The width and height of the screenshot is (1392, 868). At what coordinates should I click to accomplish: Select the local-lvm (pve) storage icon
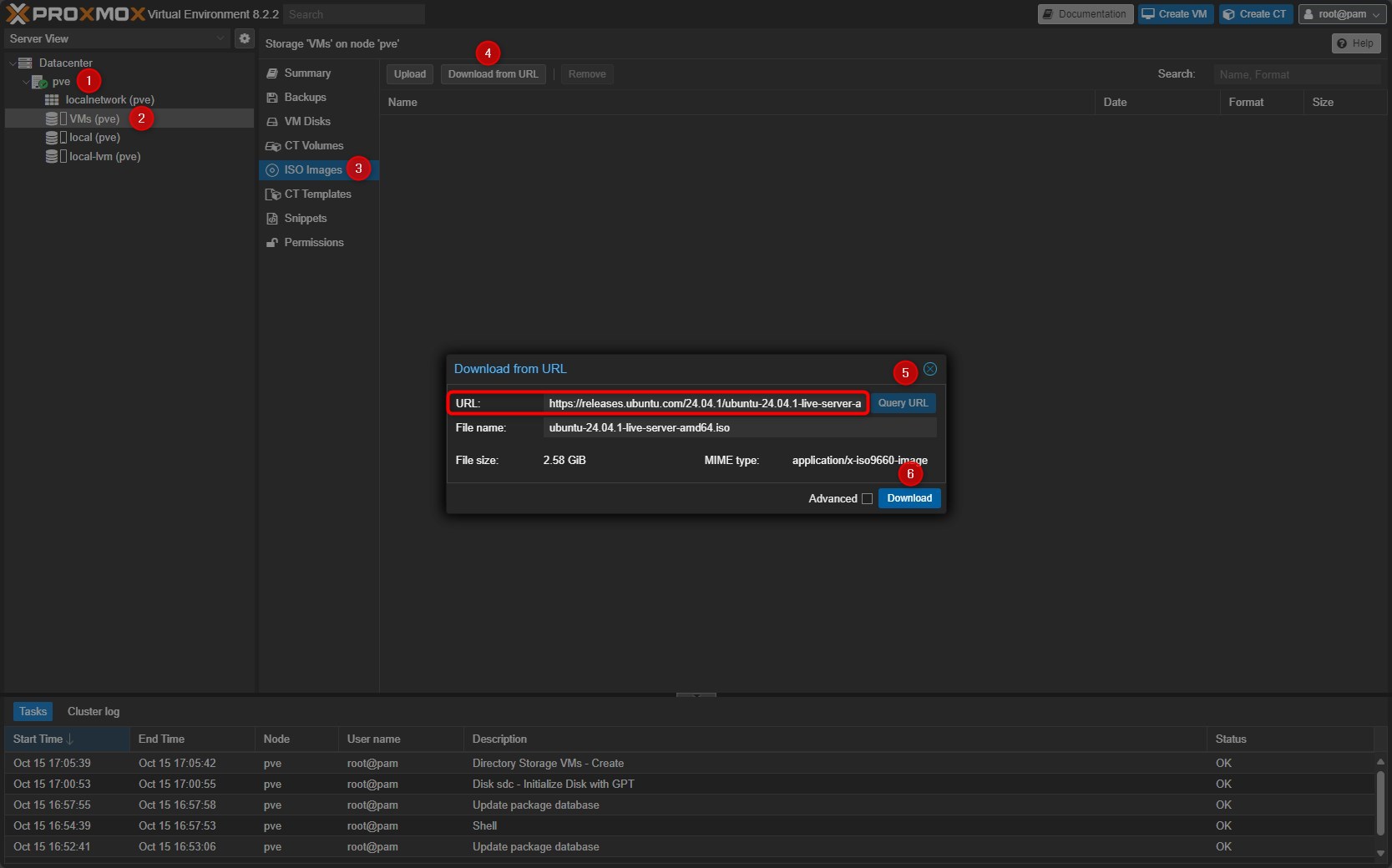pos(52,156)
